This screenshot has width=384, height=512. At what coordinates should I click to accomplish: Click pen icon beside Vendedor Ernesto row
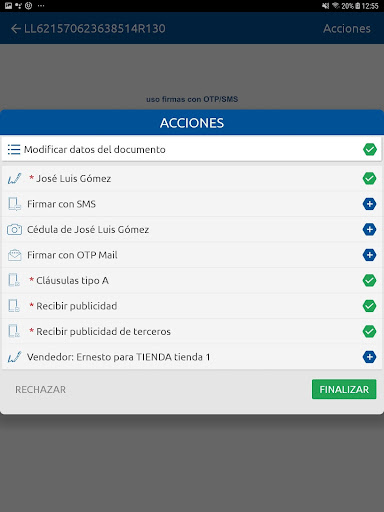click(14, 357)
